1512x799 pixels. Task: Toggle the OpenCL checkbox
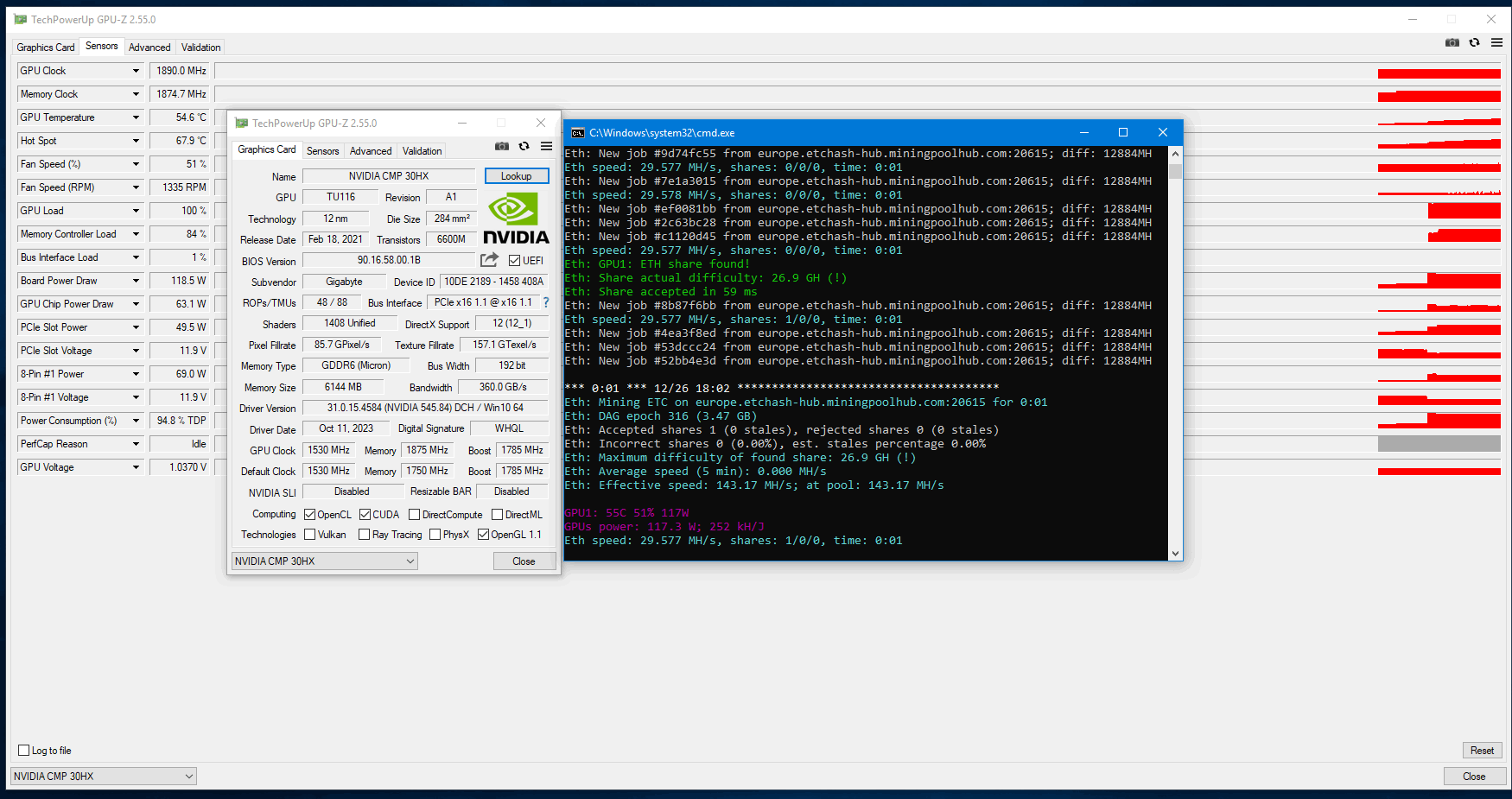coord(309,515)
